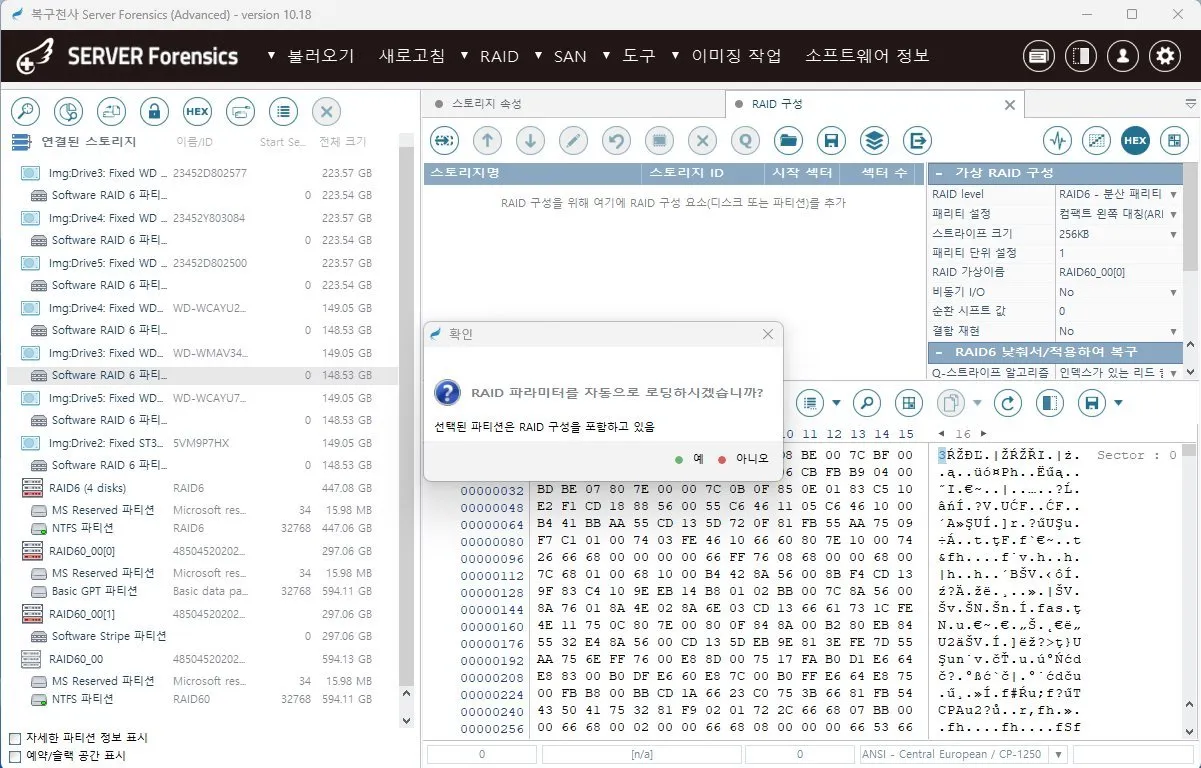Collapse the RAID6 낮춰서/적용하여 복구 section
This screenshot has width=1201, height=768.
941,352
